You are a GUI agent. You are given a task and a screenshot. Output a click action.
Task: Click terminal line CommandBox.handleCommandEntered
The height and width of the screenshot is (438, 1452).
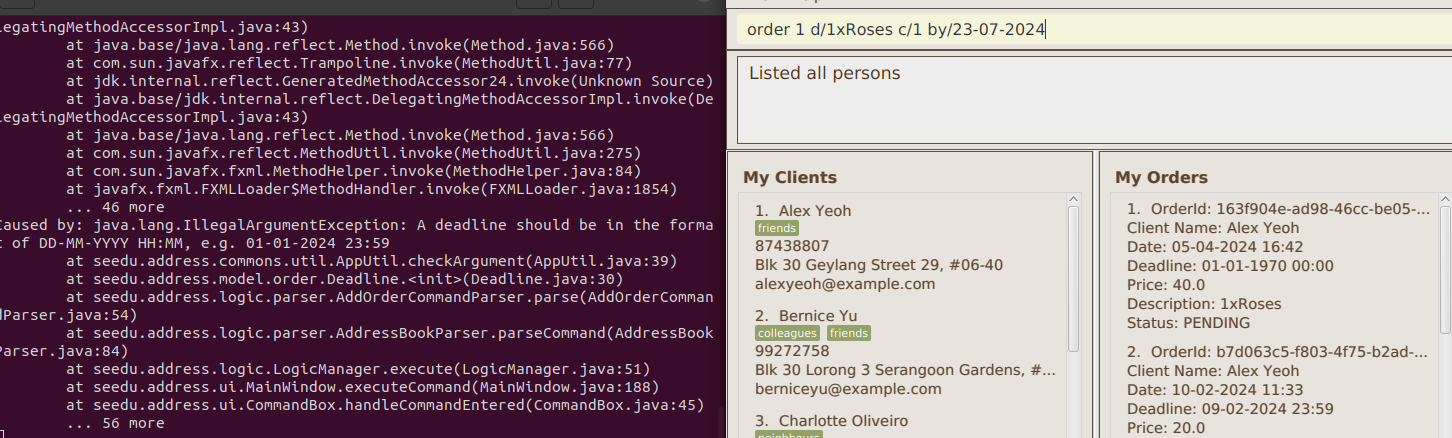pos(385,405)
